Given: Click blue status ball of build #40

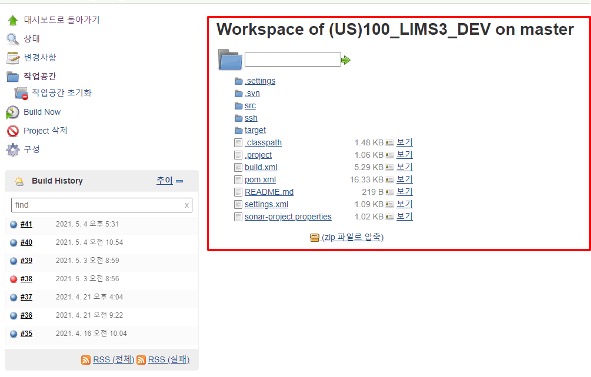Looking at the screenshot, I should (14, 243).
